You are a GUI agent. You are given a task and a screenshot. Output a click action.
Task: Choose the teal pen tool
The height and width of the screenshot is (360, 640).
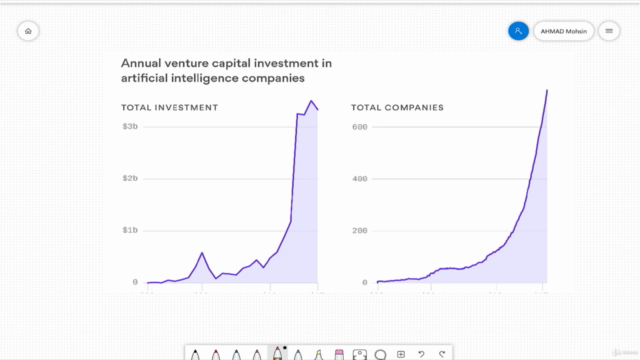pyautogui.click(x=298, y=354)
